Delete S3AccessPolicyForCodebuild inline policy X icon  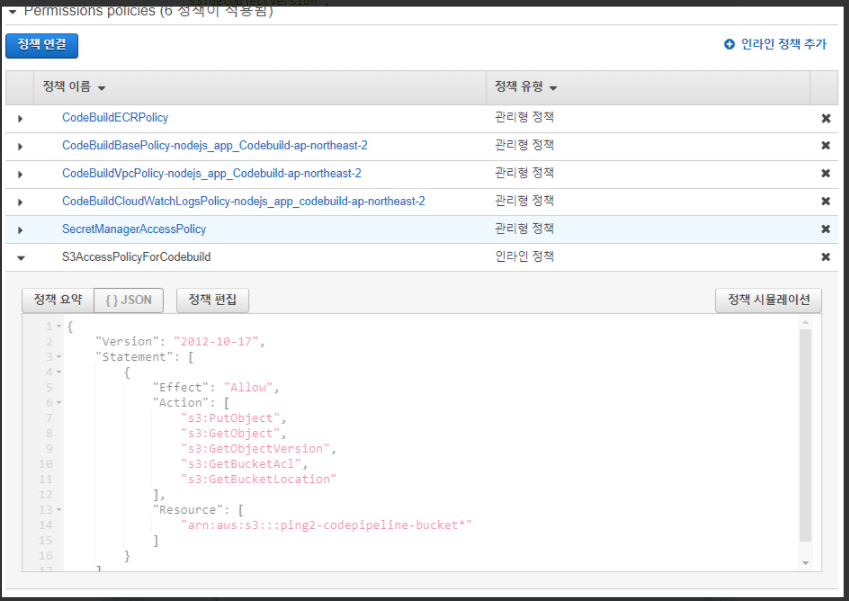pos(826,257)
